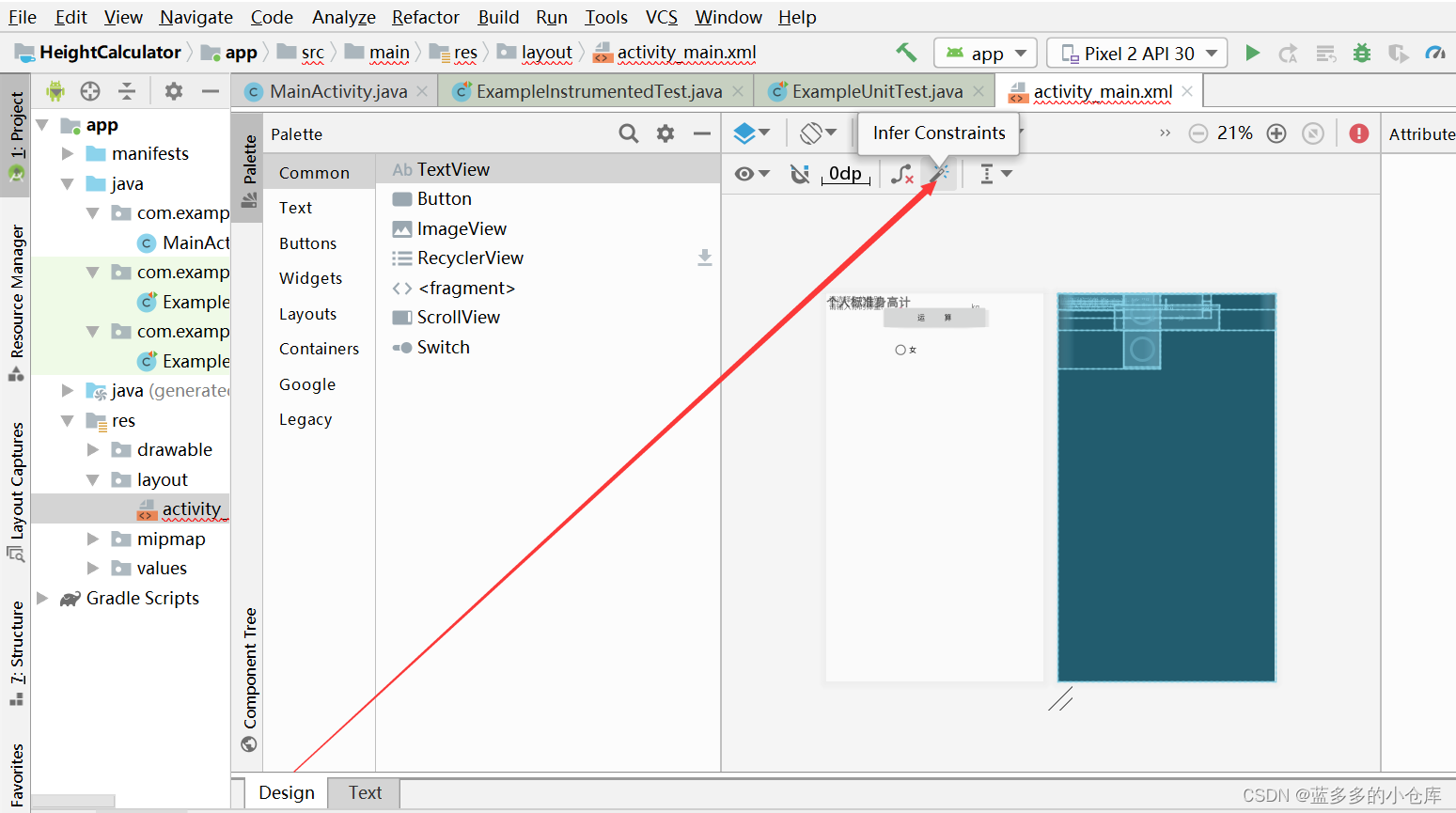Viewport: 1456px width, 813px height.
Task: Open the Pixel 2 API 30 device dropdown
Action: pyautogui.click(x=1136, y=53)
